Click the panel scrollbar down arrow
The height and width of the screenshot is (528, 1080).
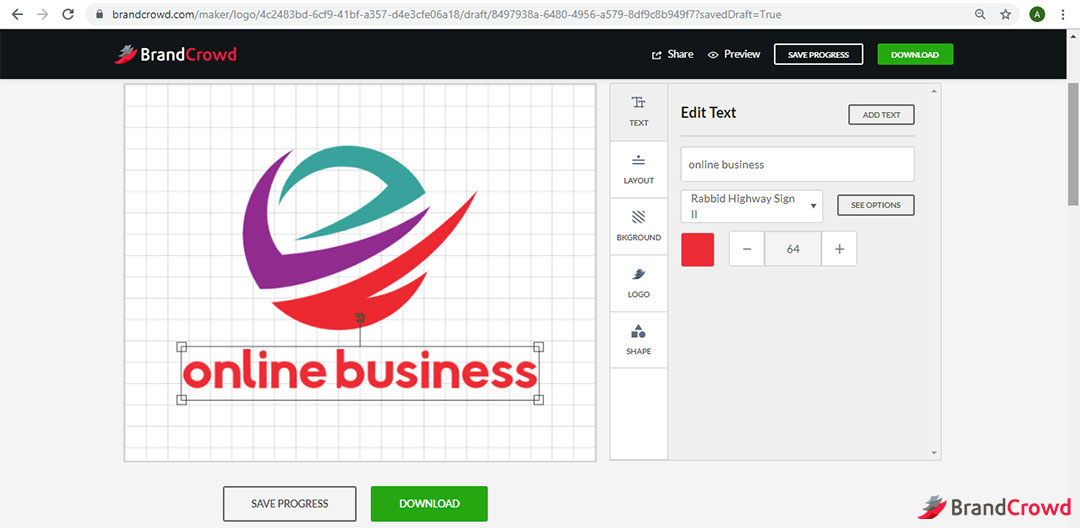935,453
